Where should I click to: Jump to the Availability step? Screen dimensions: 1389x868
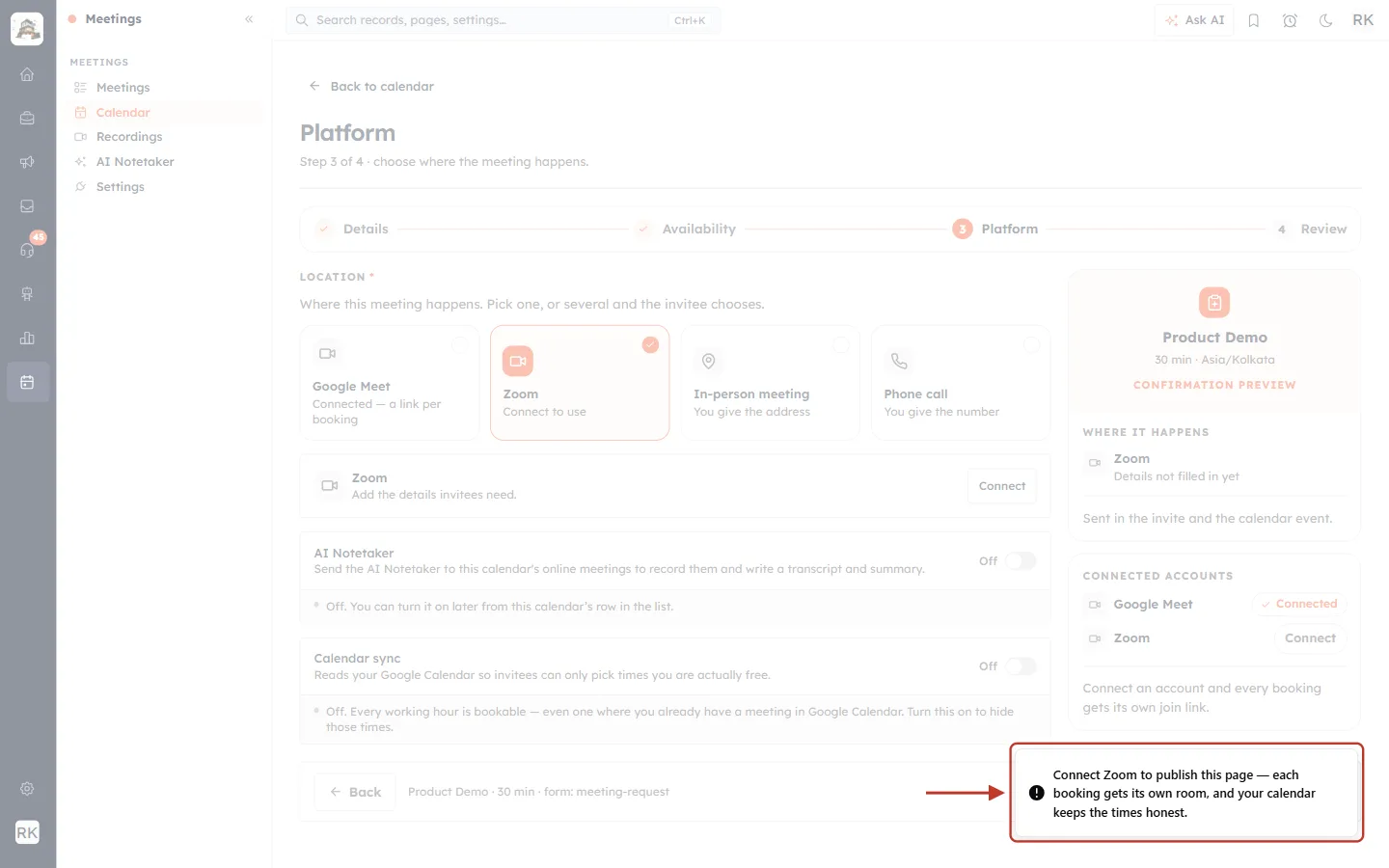click(686, 229)
